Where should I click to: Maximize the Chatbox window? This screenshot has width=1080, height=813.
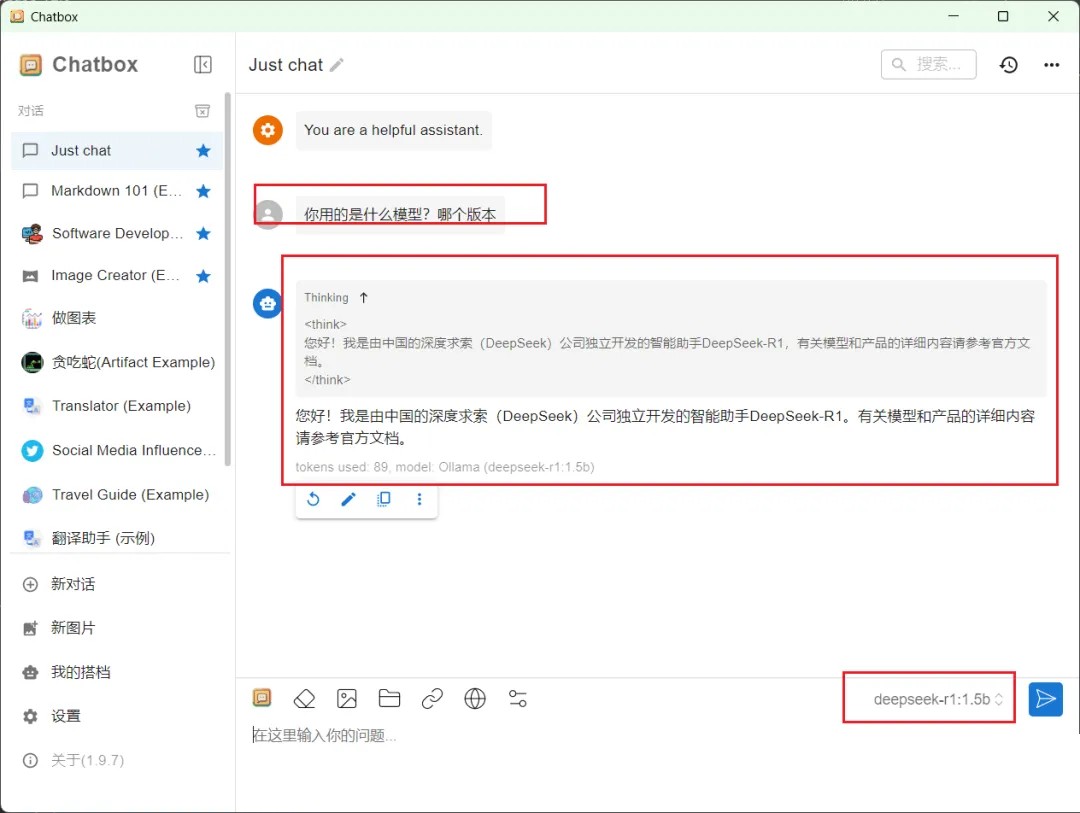click(1003, 16)
